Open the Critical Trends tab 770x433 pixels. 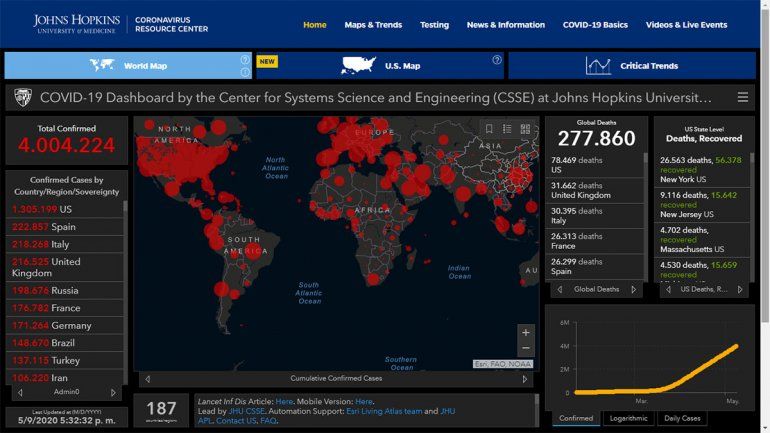[x=631, y=66]
